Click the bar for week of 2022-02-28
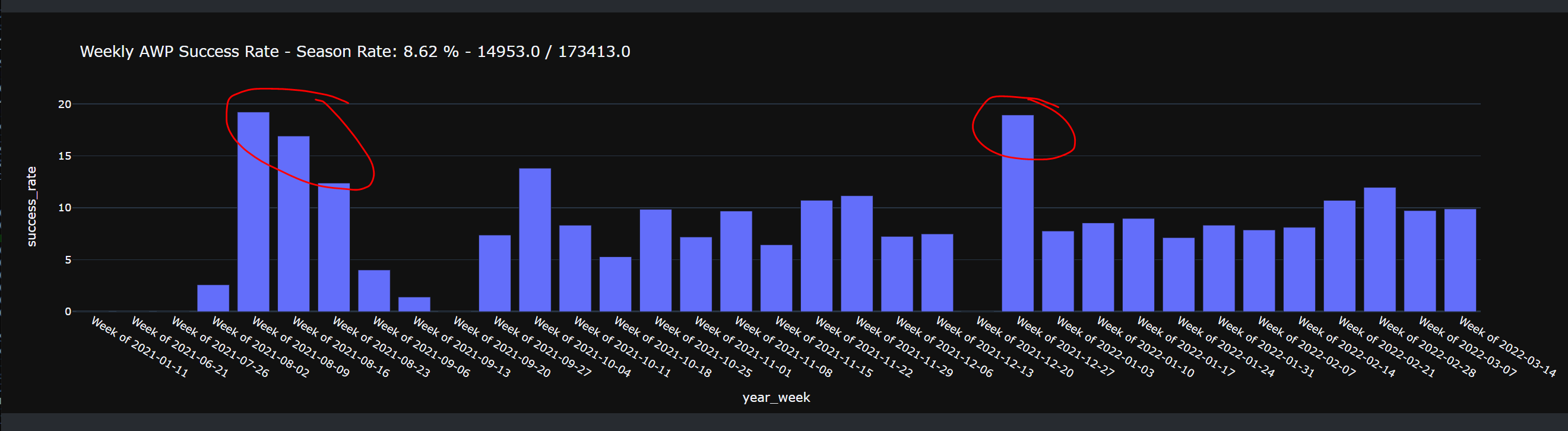The image size is (1568, 431). pyautogui.click(x=1379, y=249)
